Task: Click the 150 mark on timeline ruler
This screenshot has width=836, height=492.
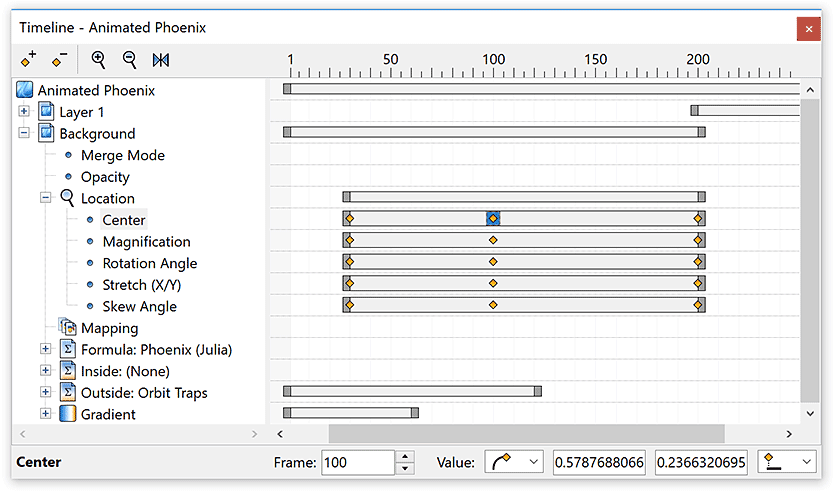Action: [596, 59]
